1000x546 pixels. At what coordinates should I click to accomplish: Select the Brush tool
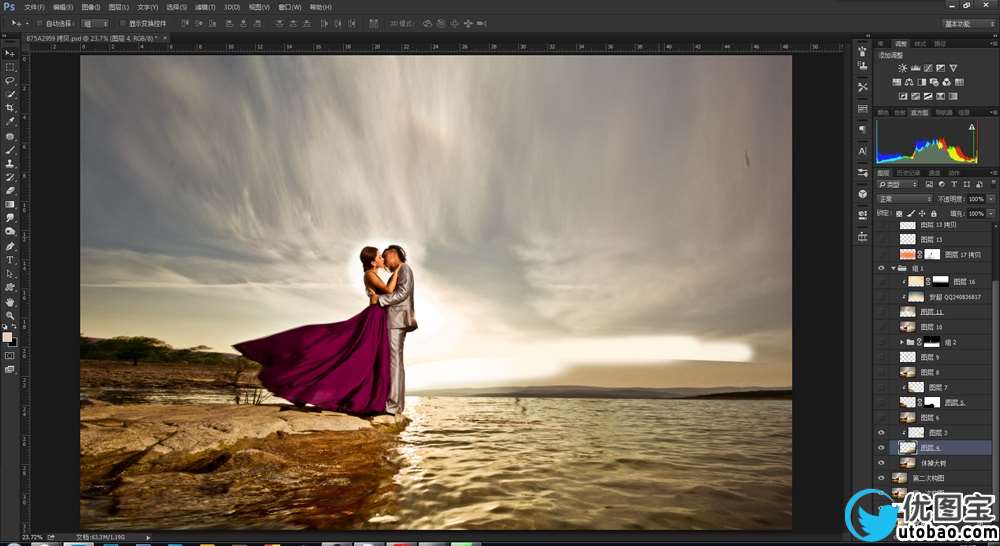click(10, 150)
